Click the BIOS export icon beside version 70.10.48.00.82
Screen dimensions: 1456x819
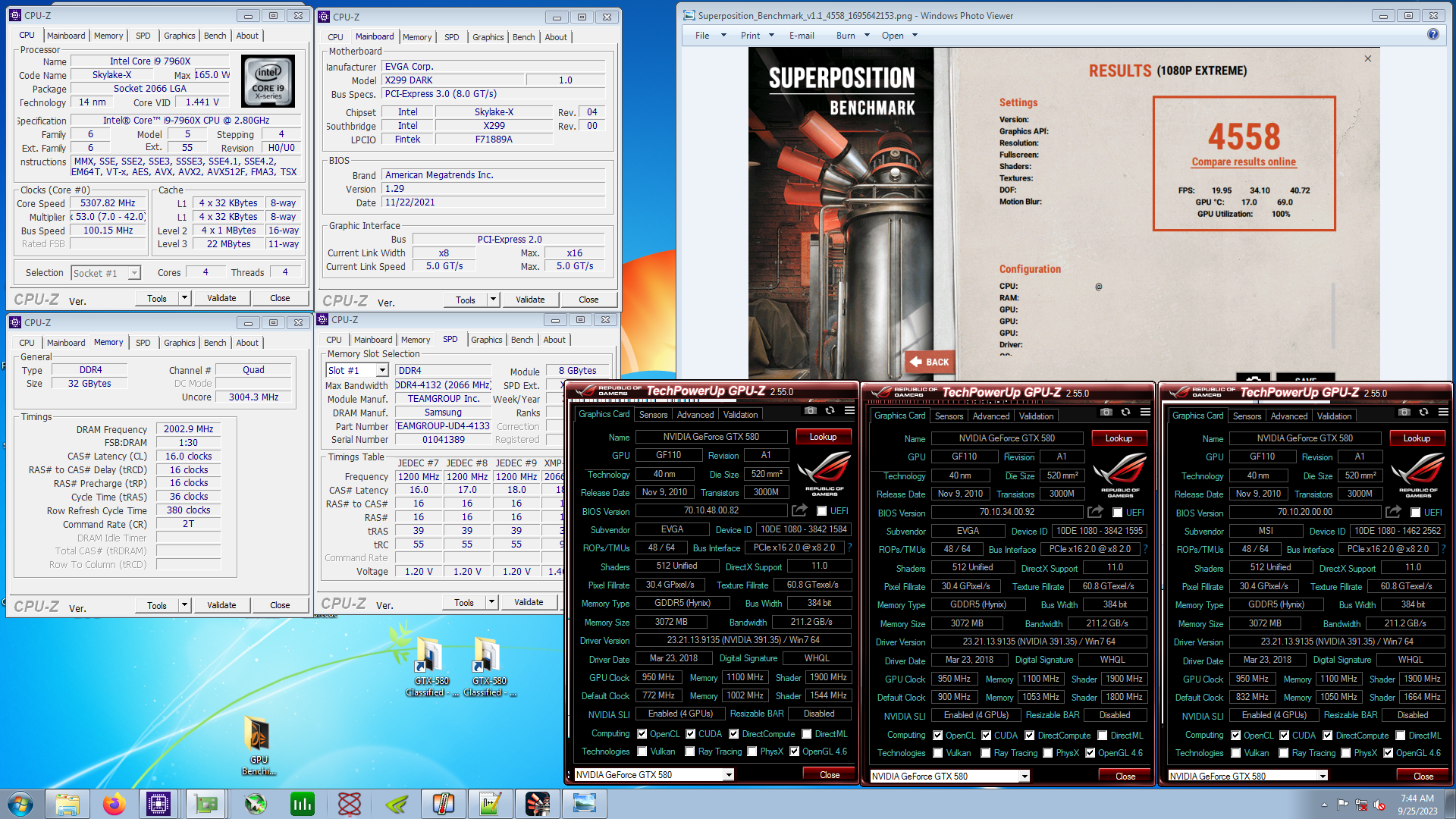(799, 510)
